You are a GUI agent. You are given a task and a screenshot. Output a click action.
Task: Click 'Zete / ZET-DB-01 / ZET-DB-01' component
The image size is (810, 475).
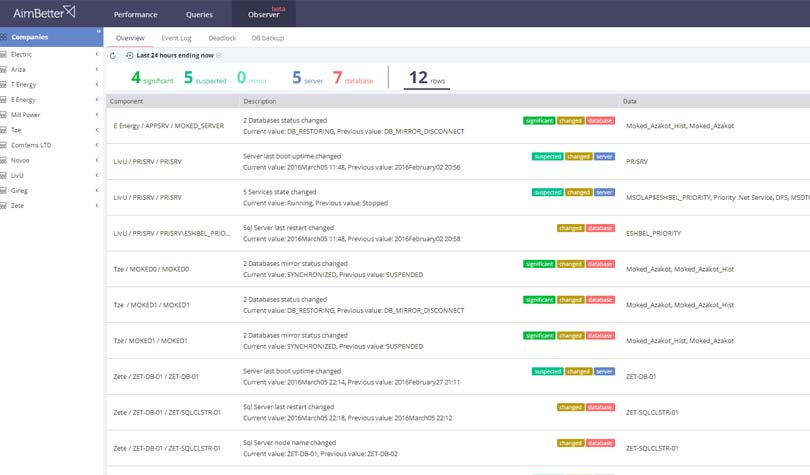point(156,377)
